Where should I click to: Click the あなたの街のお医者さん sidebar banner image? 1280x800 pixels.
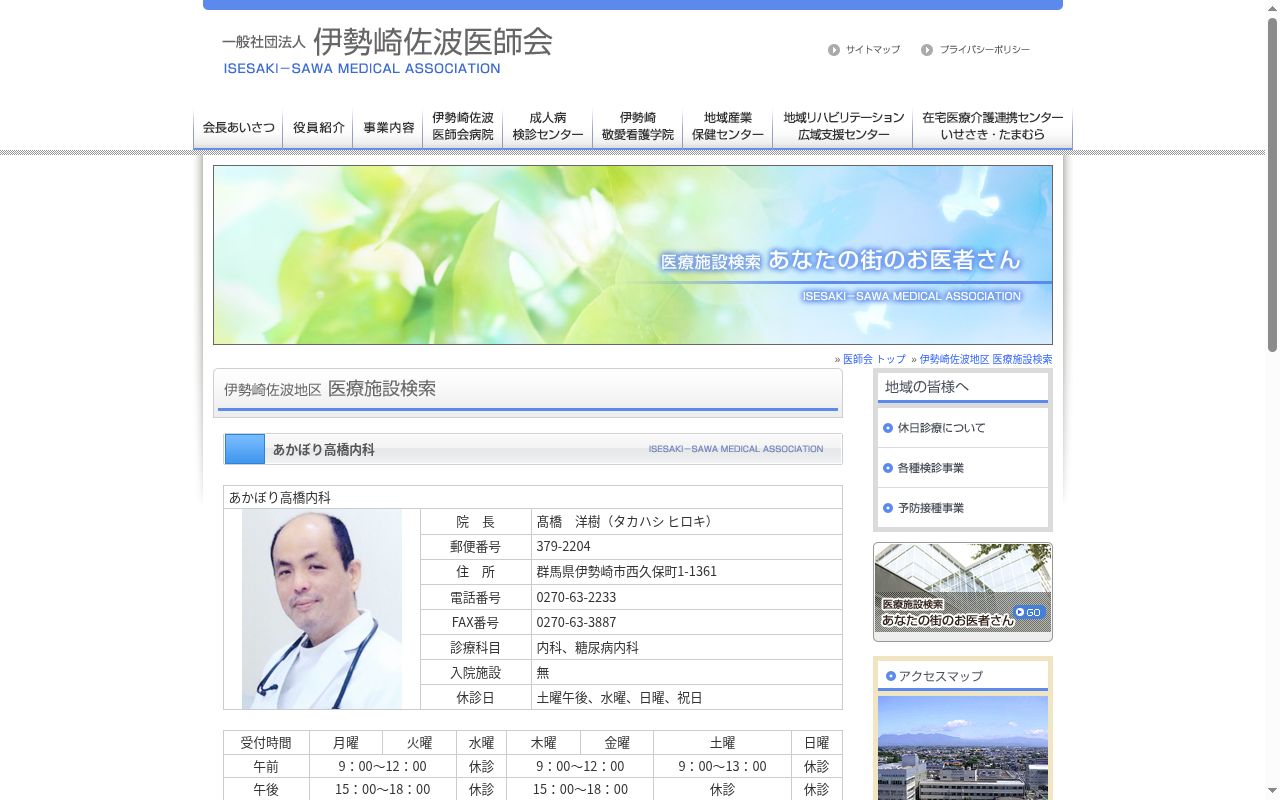click(963, 592)
